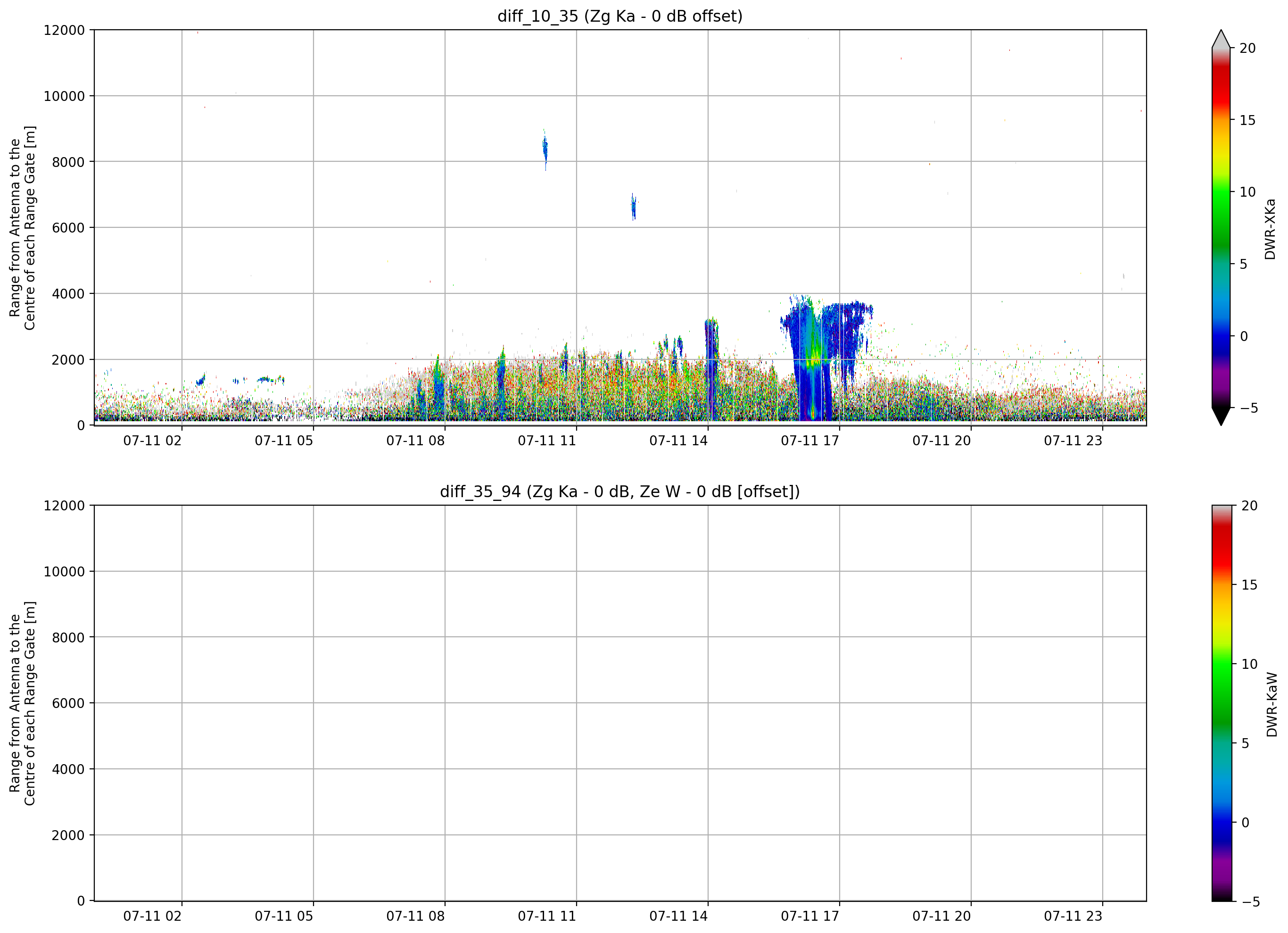Click the '10' tick on the DWR-KaW colorbar
1288x933 pixels.
1249,664
